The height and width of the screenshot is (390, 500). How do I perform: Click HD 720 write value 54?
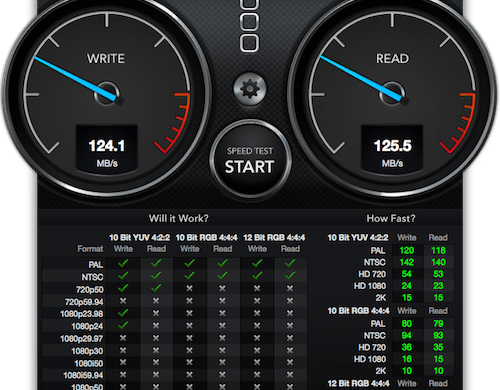pyautogui.click(x=407, y=274)
